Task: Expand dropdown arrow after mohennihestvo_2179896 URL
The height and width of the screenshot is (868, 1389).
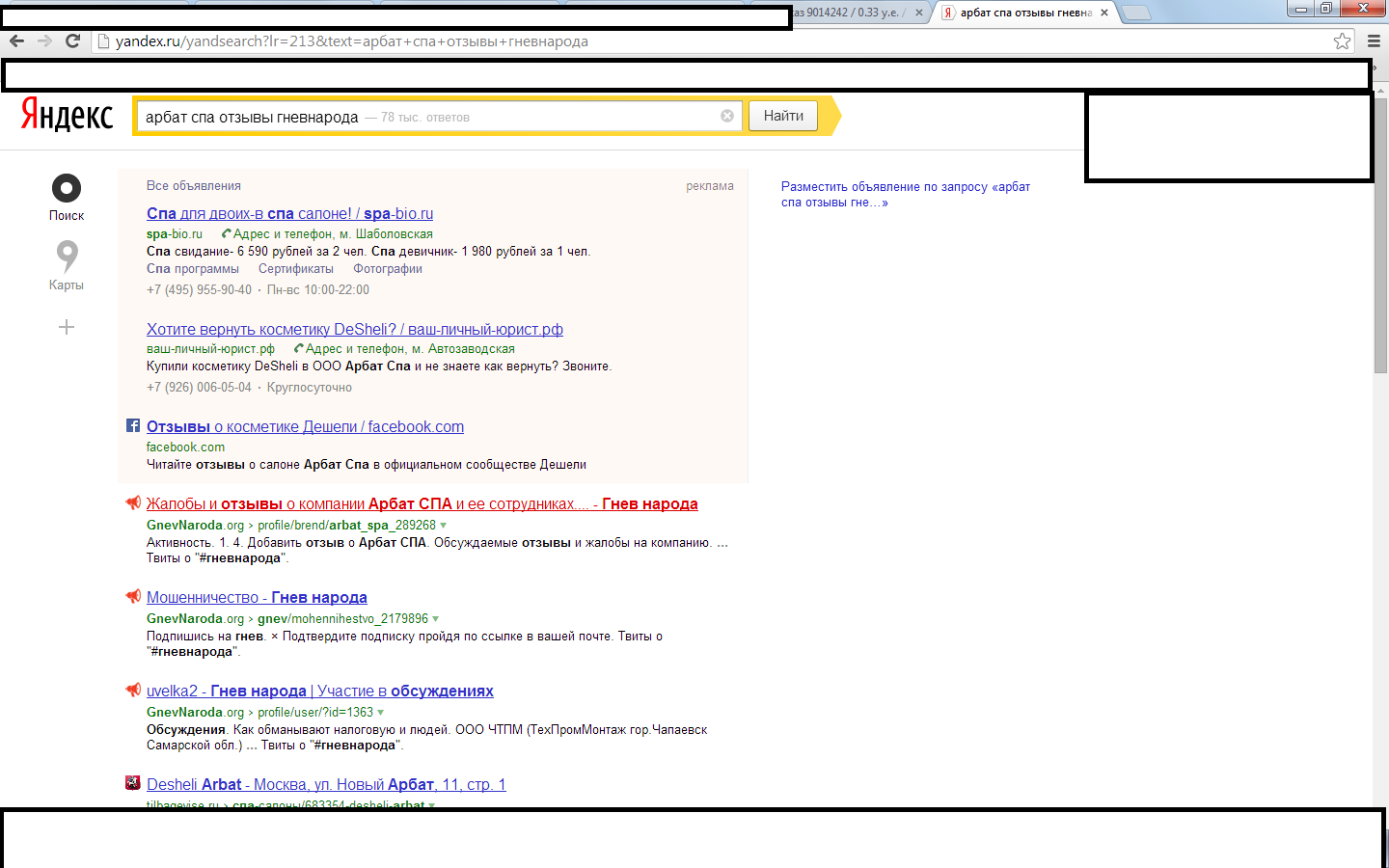Action: 436,619
